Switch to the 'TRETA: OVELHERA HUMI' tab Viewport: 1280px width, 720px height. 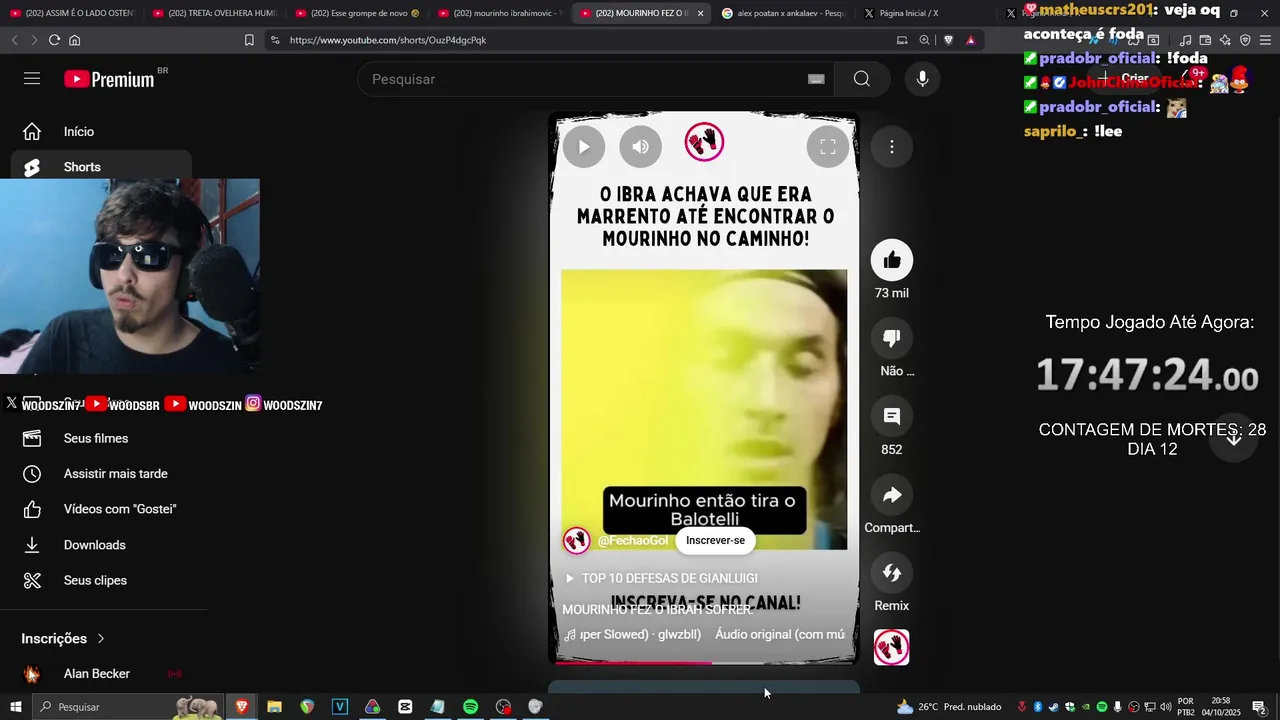click(x=213, y=13)
